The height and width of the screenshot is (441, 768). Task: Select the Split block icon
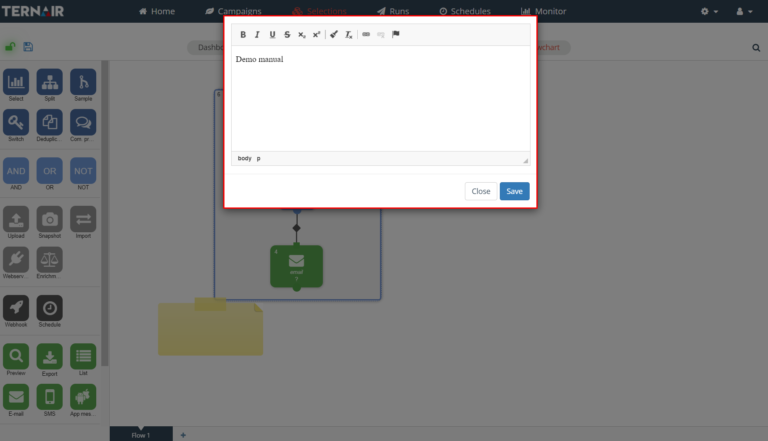tap(49, 82)
